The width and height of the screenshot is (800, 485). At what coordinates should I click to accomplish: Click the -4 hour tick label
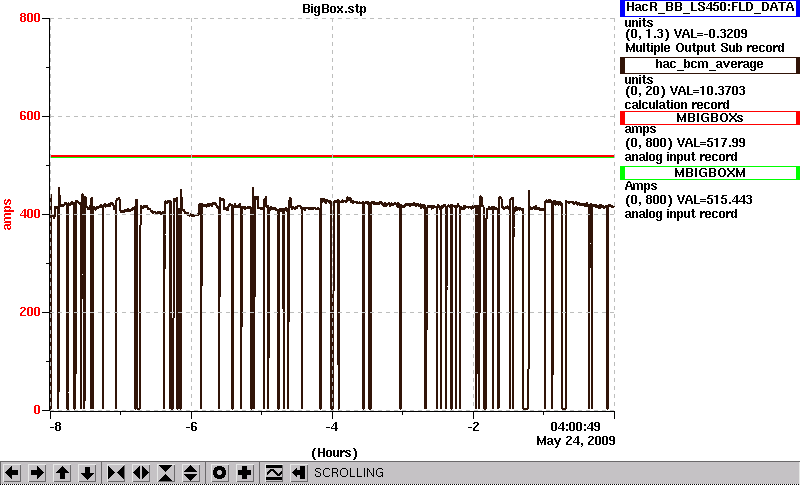pos(332,426)
